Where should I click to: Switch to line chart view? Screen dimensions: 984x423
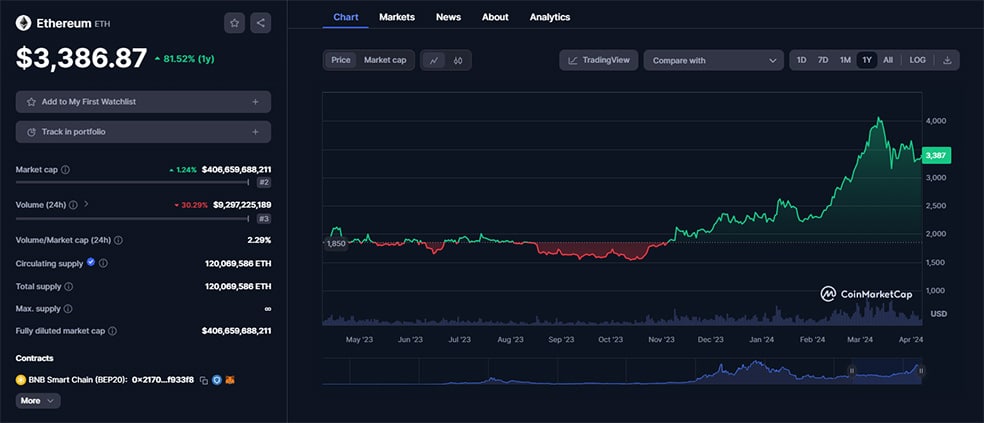point(434,60)
